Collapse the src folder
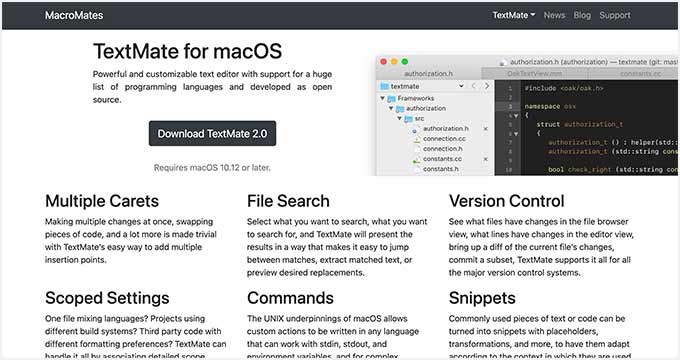This screenshot has width=680, height=360. point(399,118)
